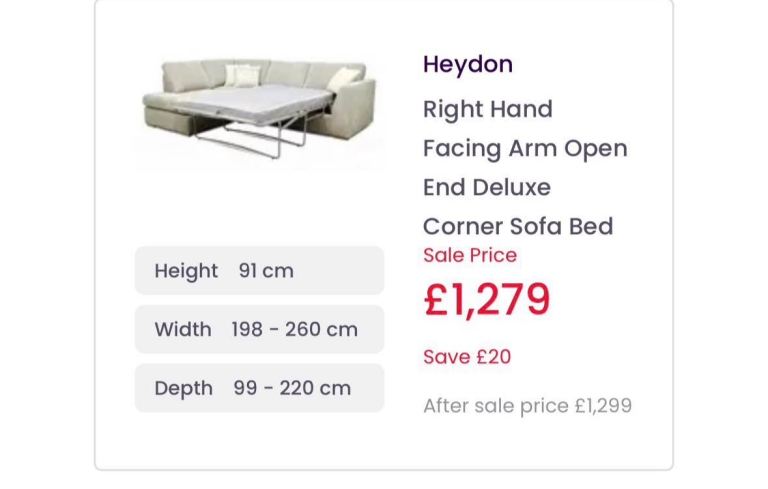The width and height of the screenshot is (768, 489).
Task: Click the "Height" dimension label
Action: (186, 271)
